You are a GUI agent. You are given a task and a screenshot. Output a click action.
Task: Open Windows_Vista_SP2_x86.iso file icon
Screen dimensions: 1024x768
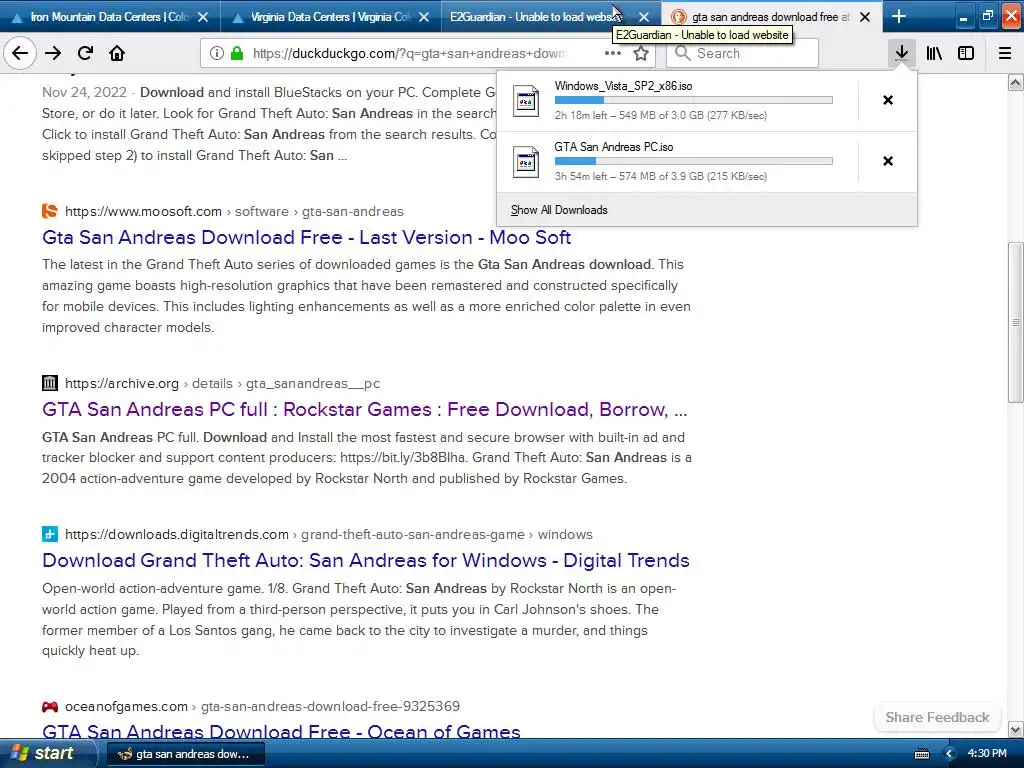tap(526, 101)
